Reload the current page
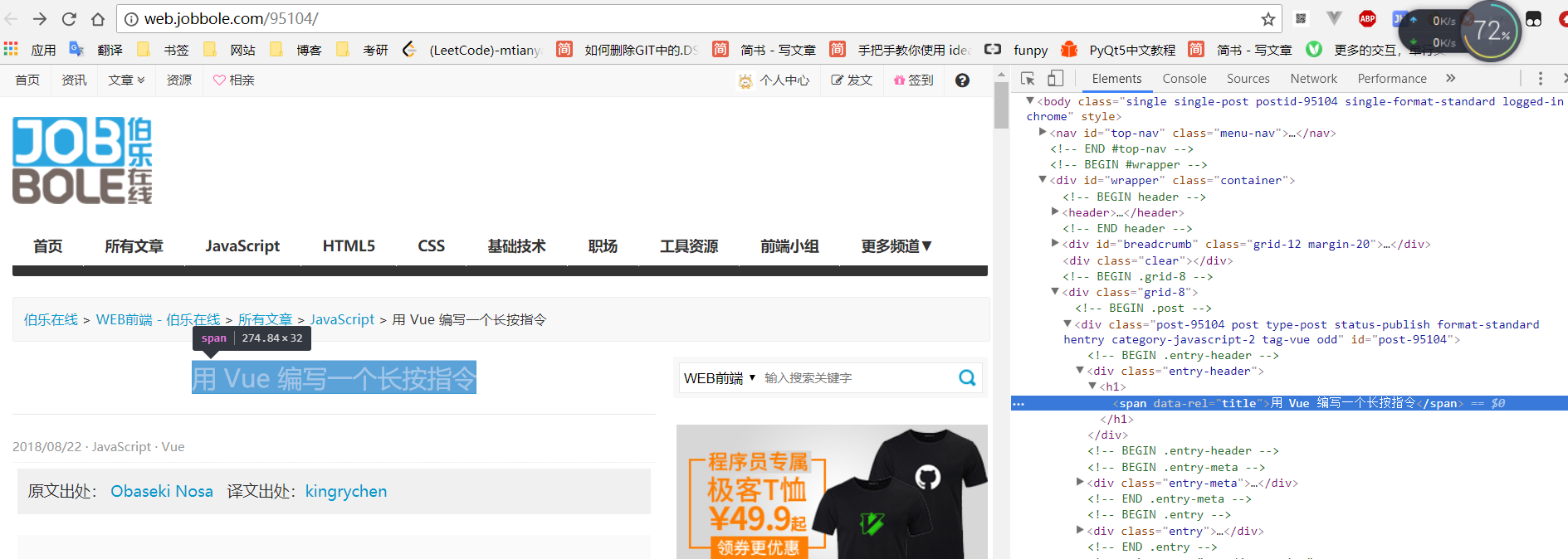The height and width of the screenshot is (559, 1568). point(69,18)
